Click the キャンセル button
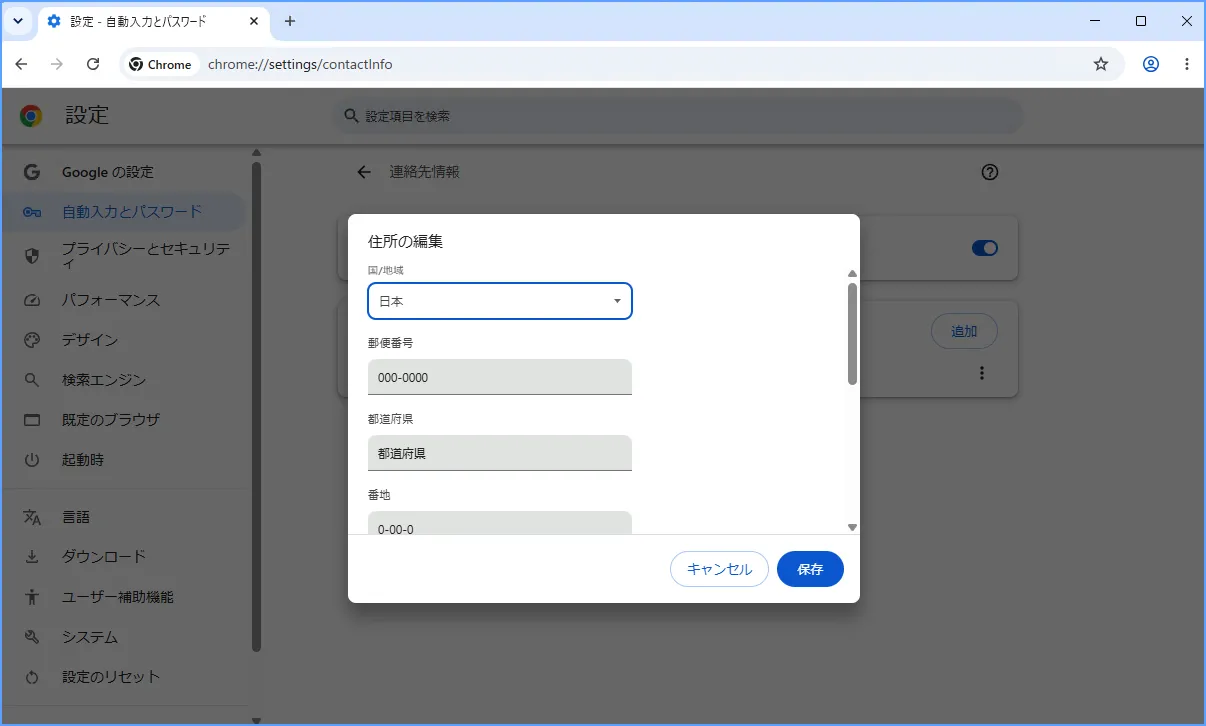Viewport: 1206px width, 726px height. coord(719,569)
